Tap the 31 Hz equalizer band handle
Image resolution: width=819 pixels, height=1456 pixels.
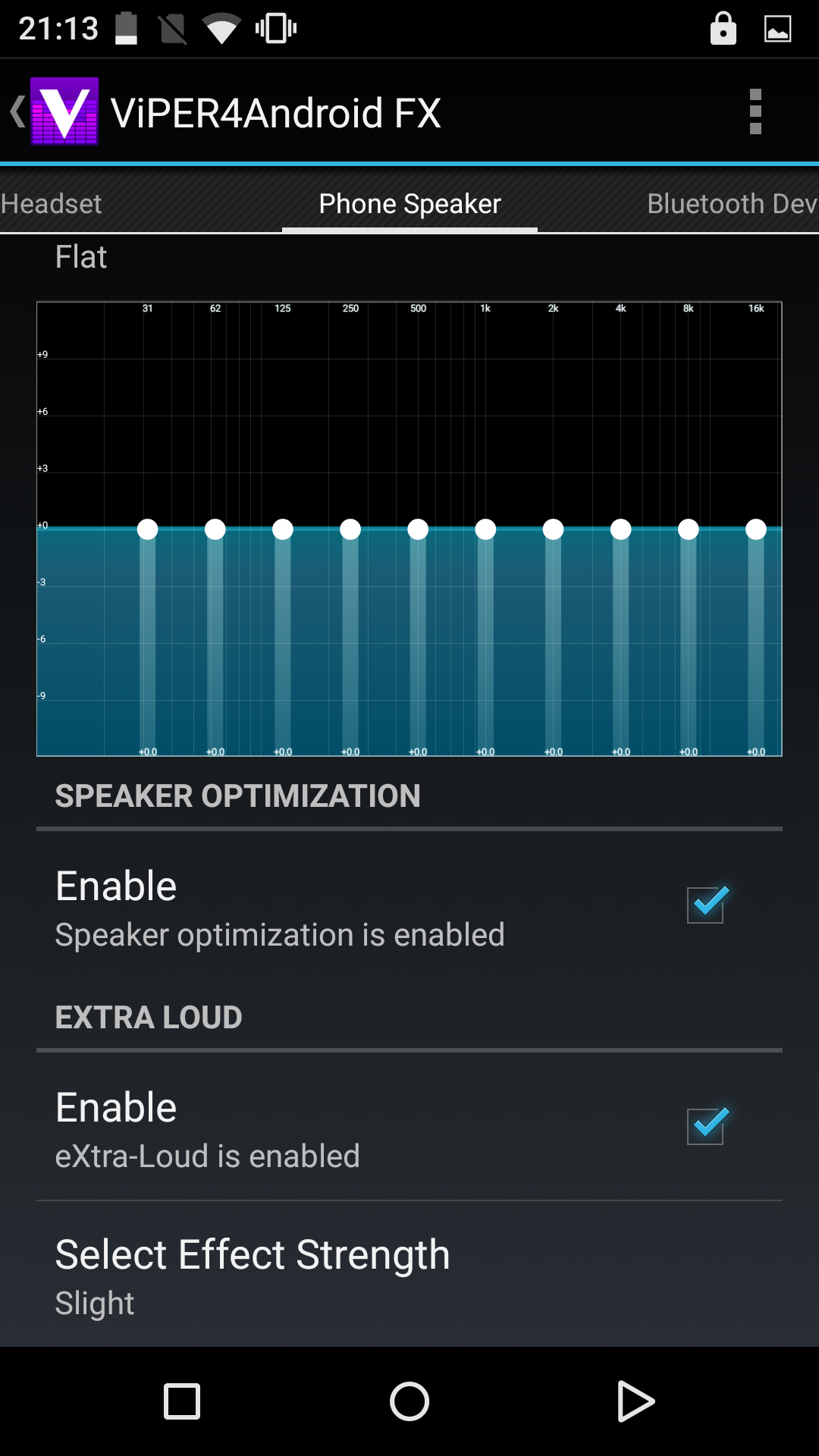click(148, 529)
